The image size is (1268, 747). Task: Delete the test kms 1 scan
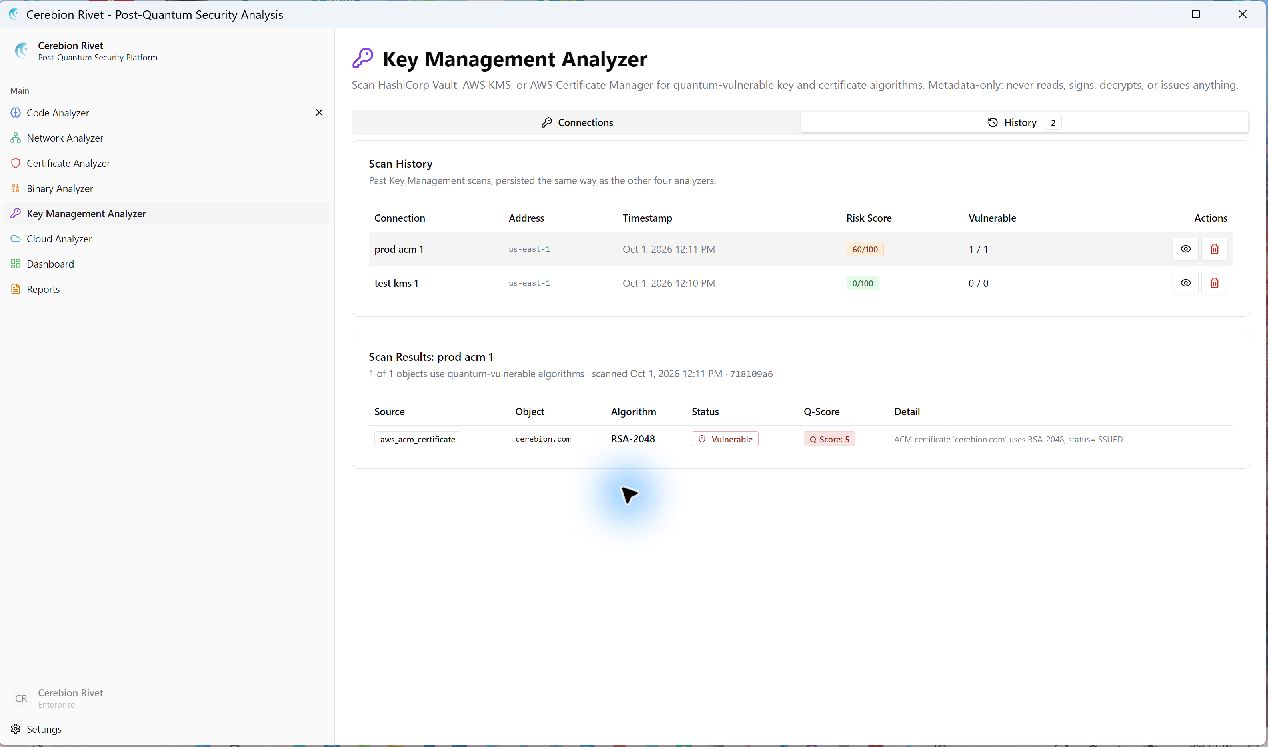click(1215, 283)
